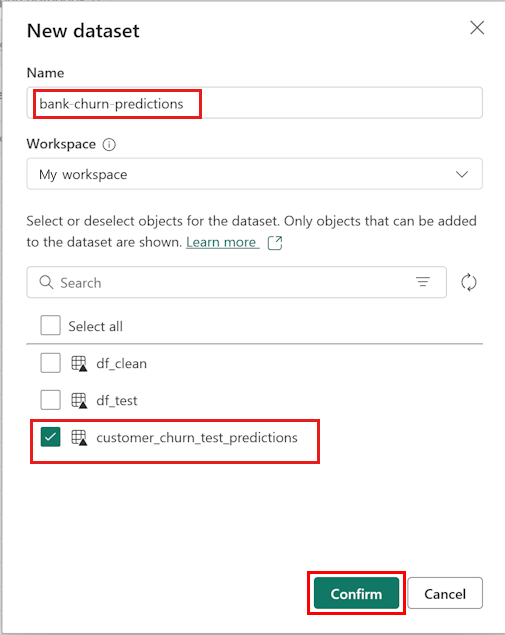Viewport: 505px width, 635px height.
Task: Select the customer_churn_test_predictions label
Action: [197, 438]
